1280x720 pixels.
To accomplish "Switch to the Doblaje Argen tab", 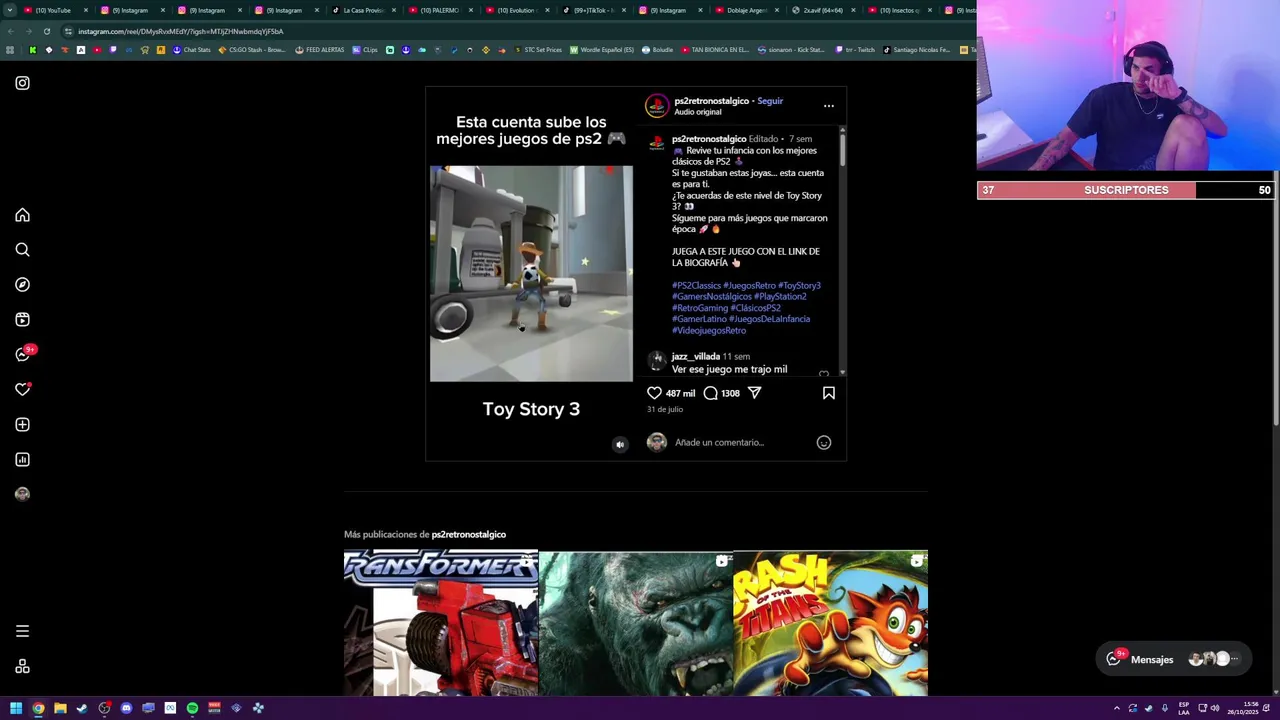I will point(747,10).
